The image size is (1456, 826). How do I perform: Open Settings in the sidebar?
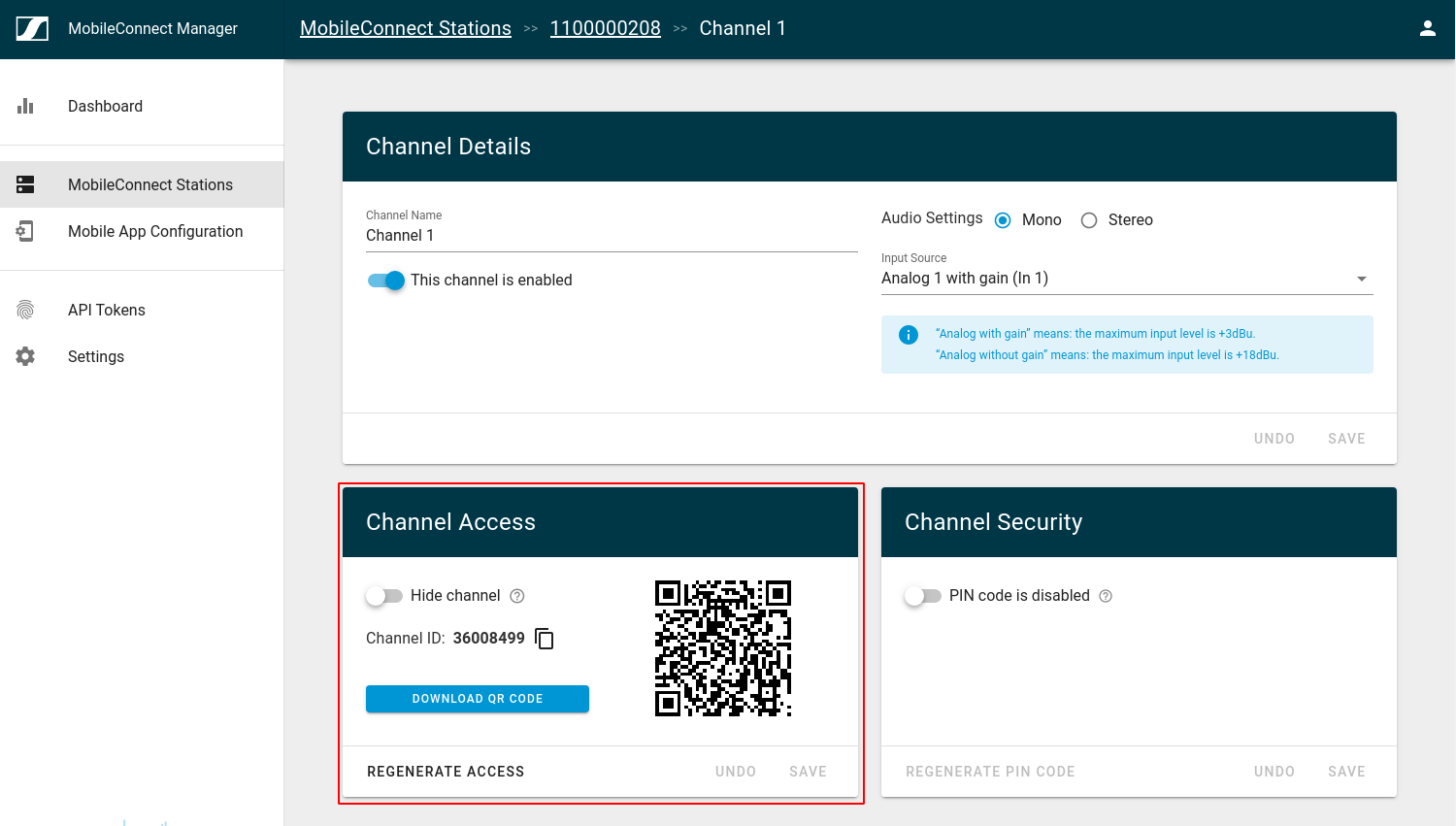coord(142,356)
